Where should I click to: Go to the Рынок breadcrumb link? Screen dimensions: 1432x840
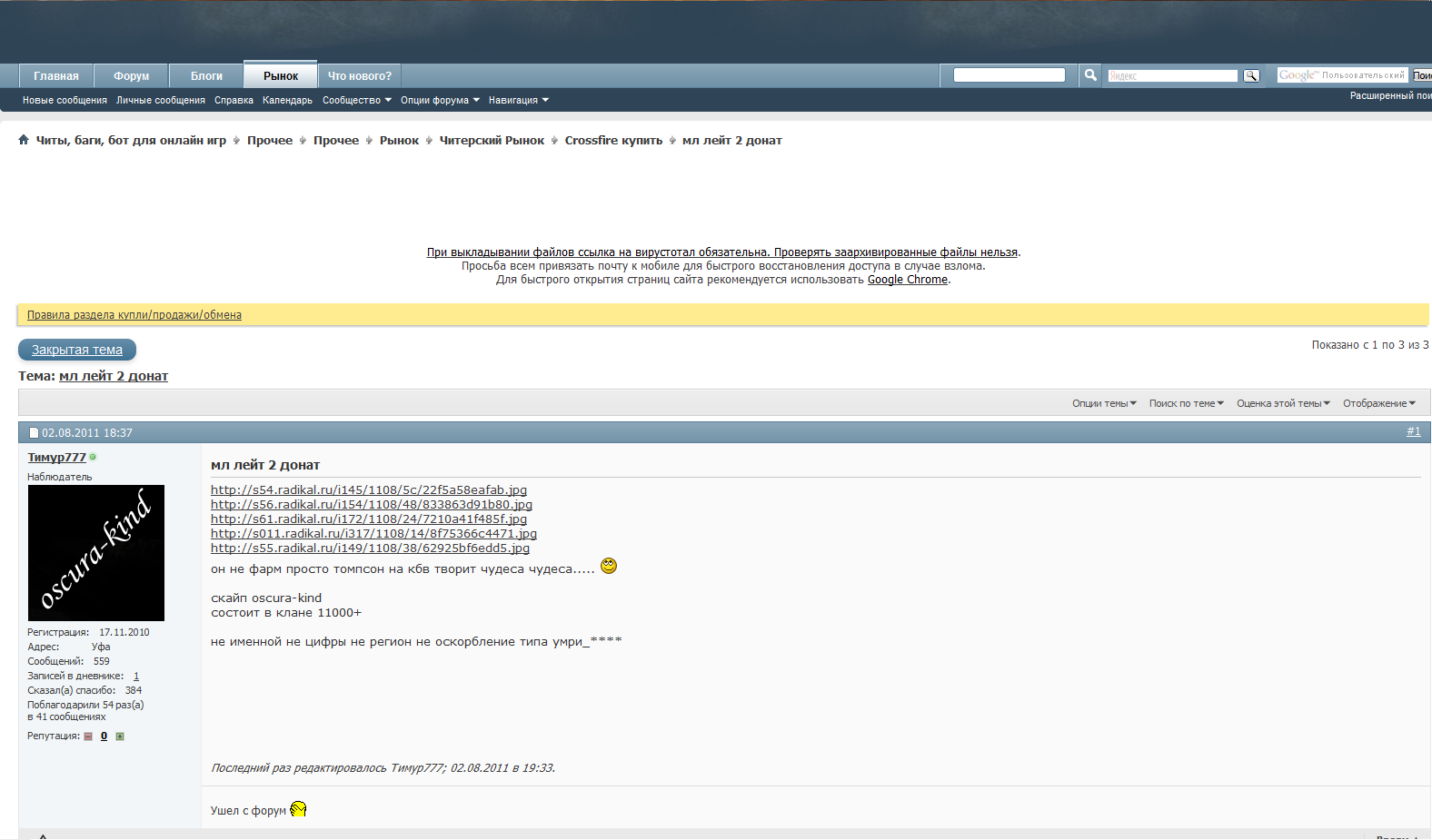(x=399, y=141)
